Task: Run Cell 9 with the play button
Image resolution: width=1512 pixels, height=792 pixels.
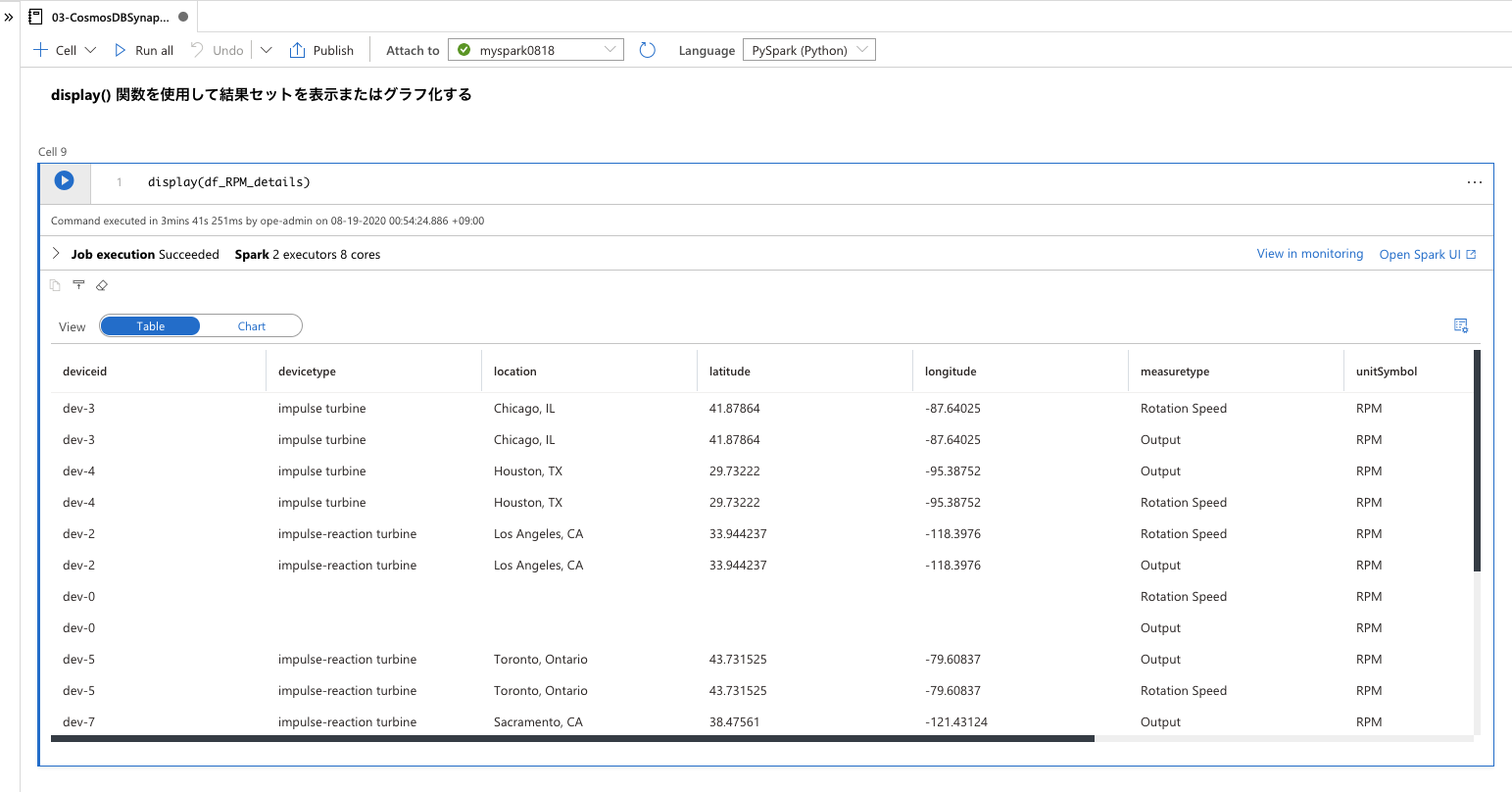Action: (x=64, y=180)
